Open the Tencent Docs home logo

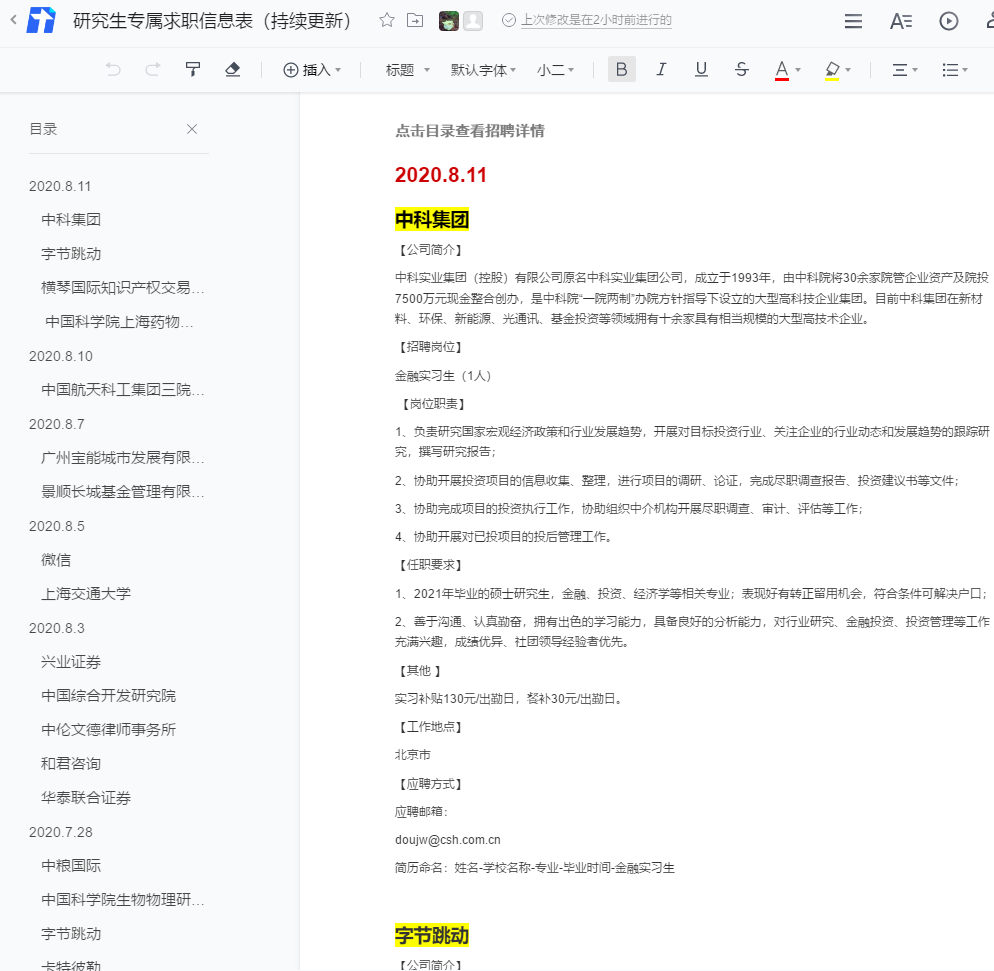[x=41, y=20]
